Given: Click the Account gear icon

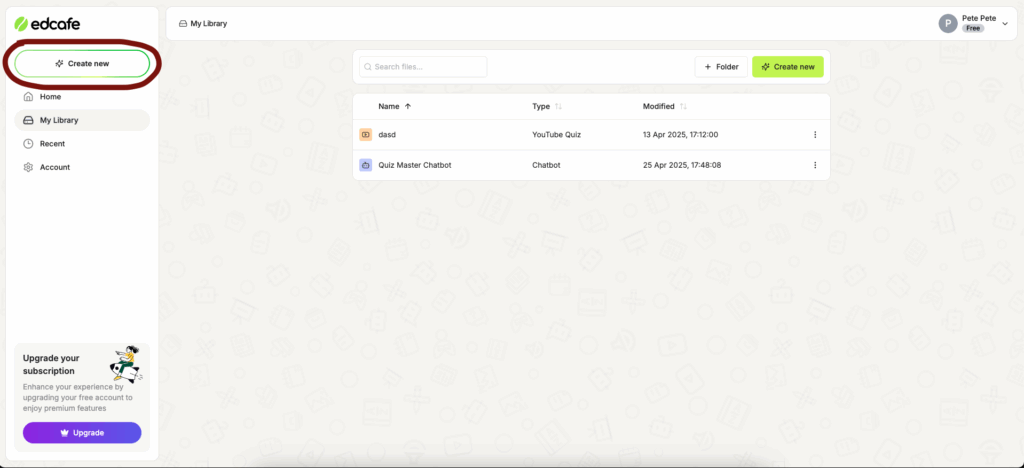Looking at the screenshot, I should [28, 167].
